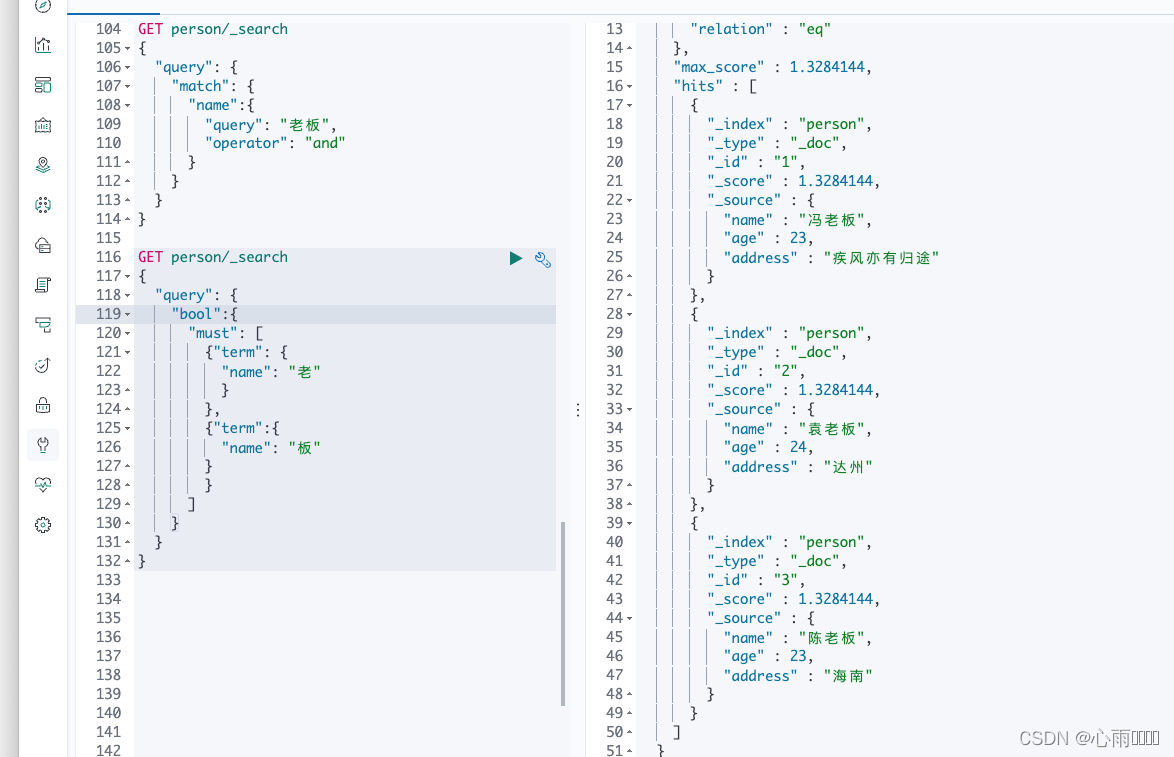Click the "name": "老" term line

coord(271,371)
